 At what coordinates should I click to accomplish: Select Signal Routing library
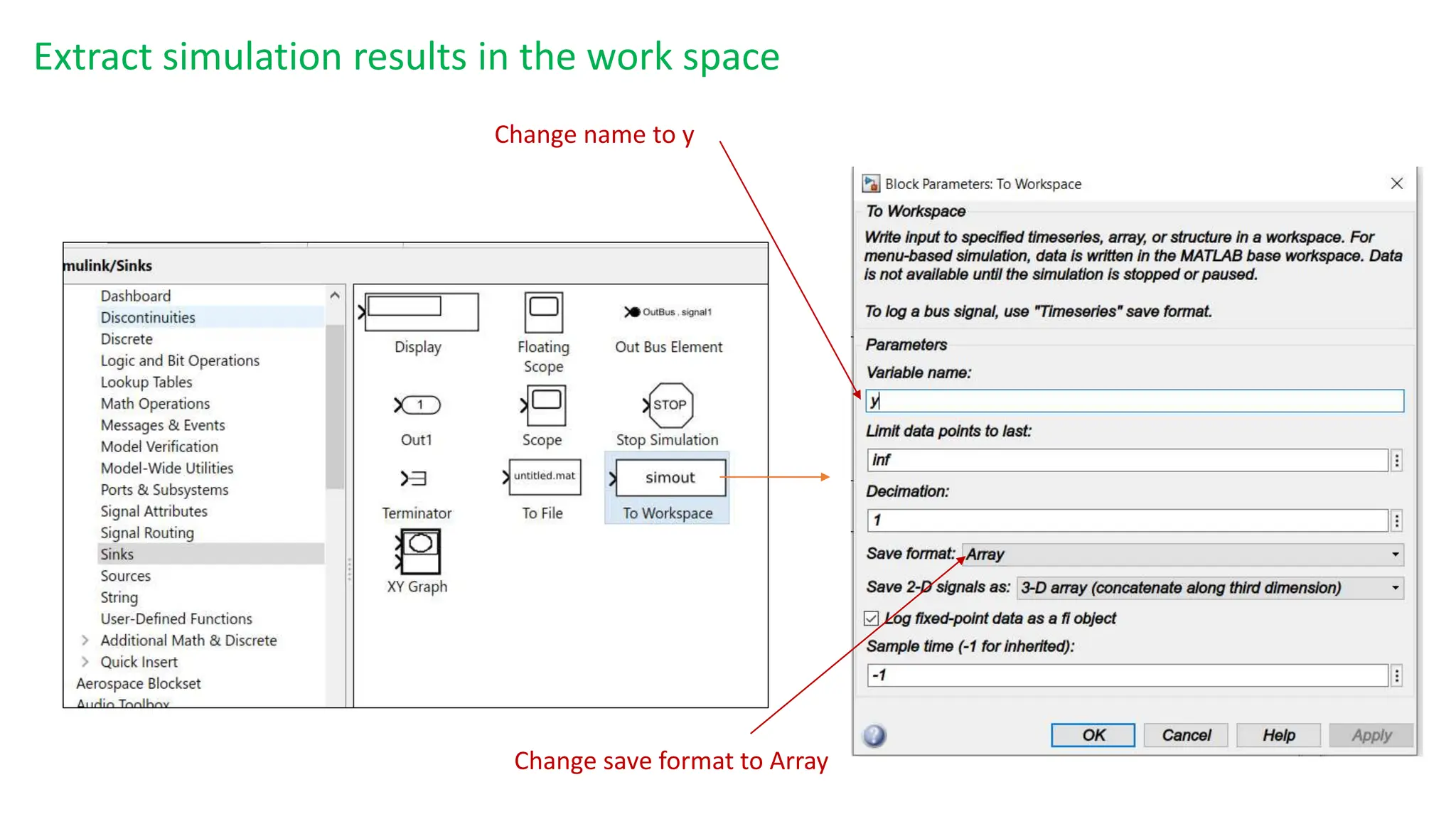pyautogui.click(x=147, y=532)
